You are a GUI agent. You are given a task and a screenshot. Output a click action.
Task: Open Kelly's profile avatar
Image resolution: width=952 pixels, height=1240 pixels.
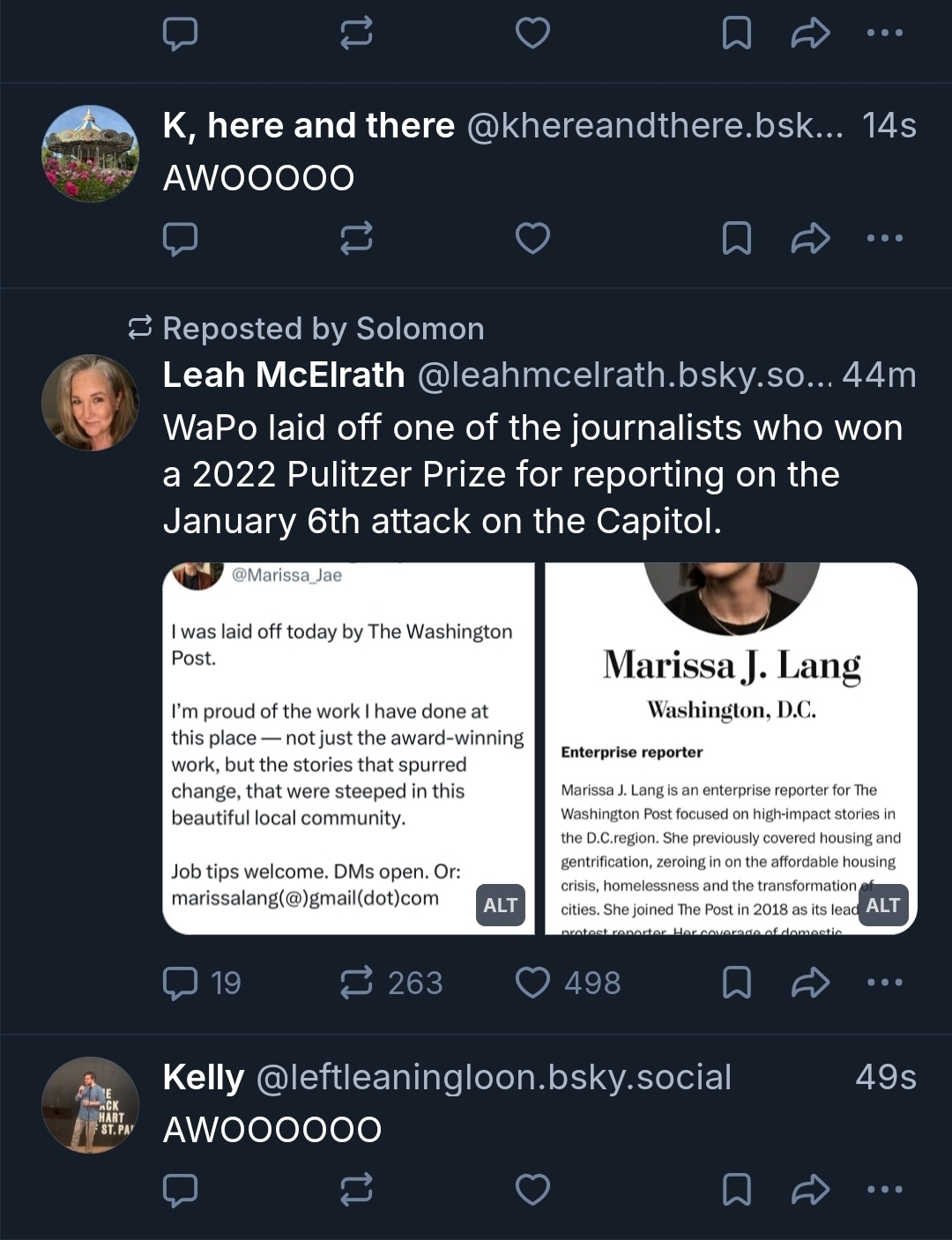tap(90, 1105)
